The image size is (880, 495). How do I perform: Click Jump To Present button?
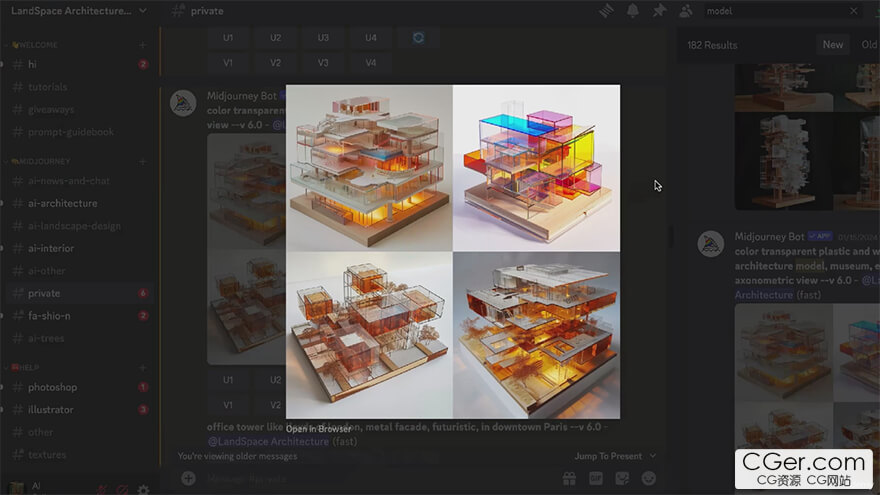tap(615, 456)
